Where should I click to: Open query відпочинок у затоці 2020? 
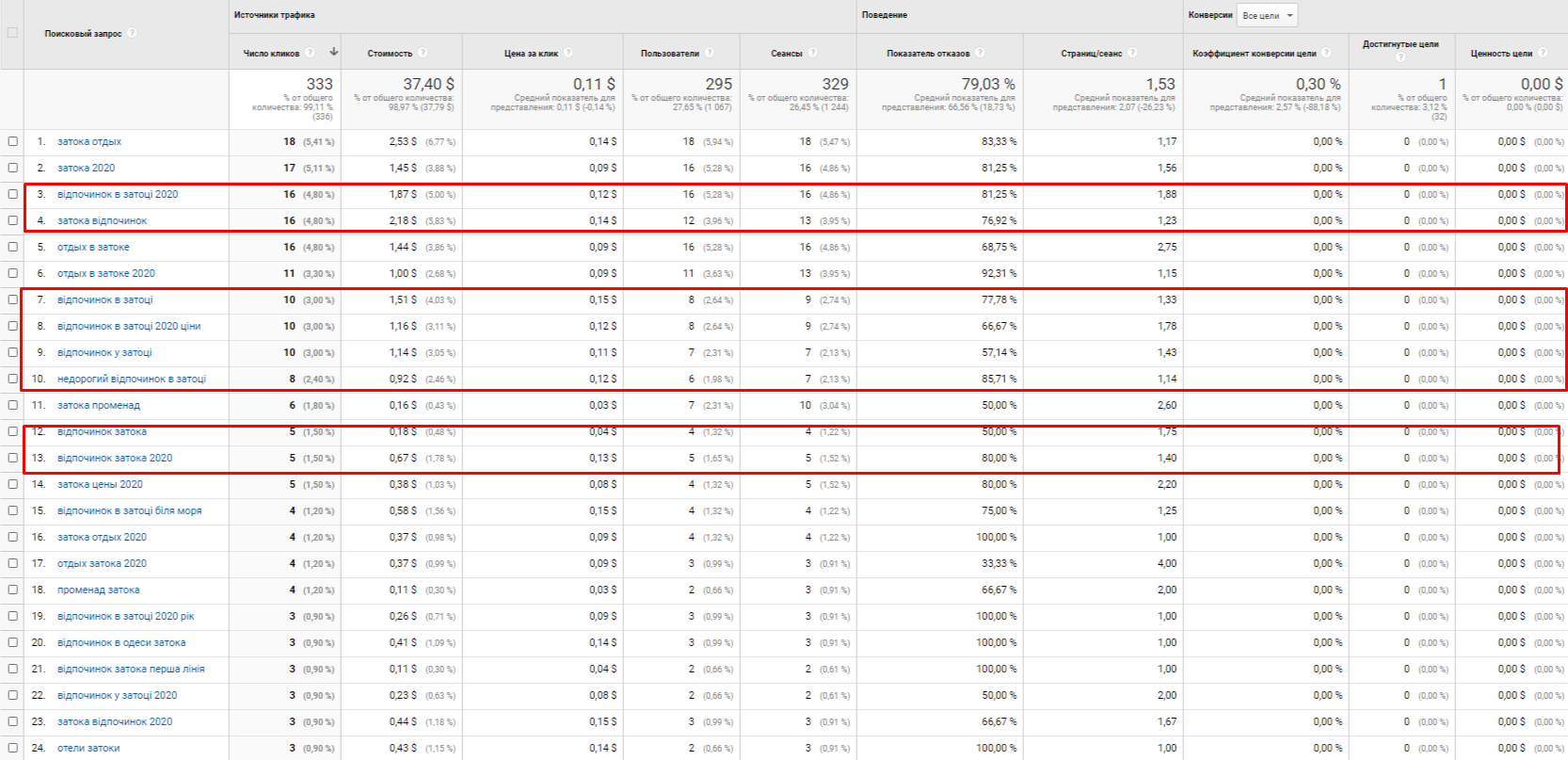pos(118,695)
